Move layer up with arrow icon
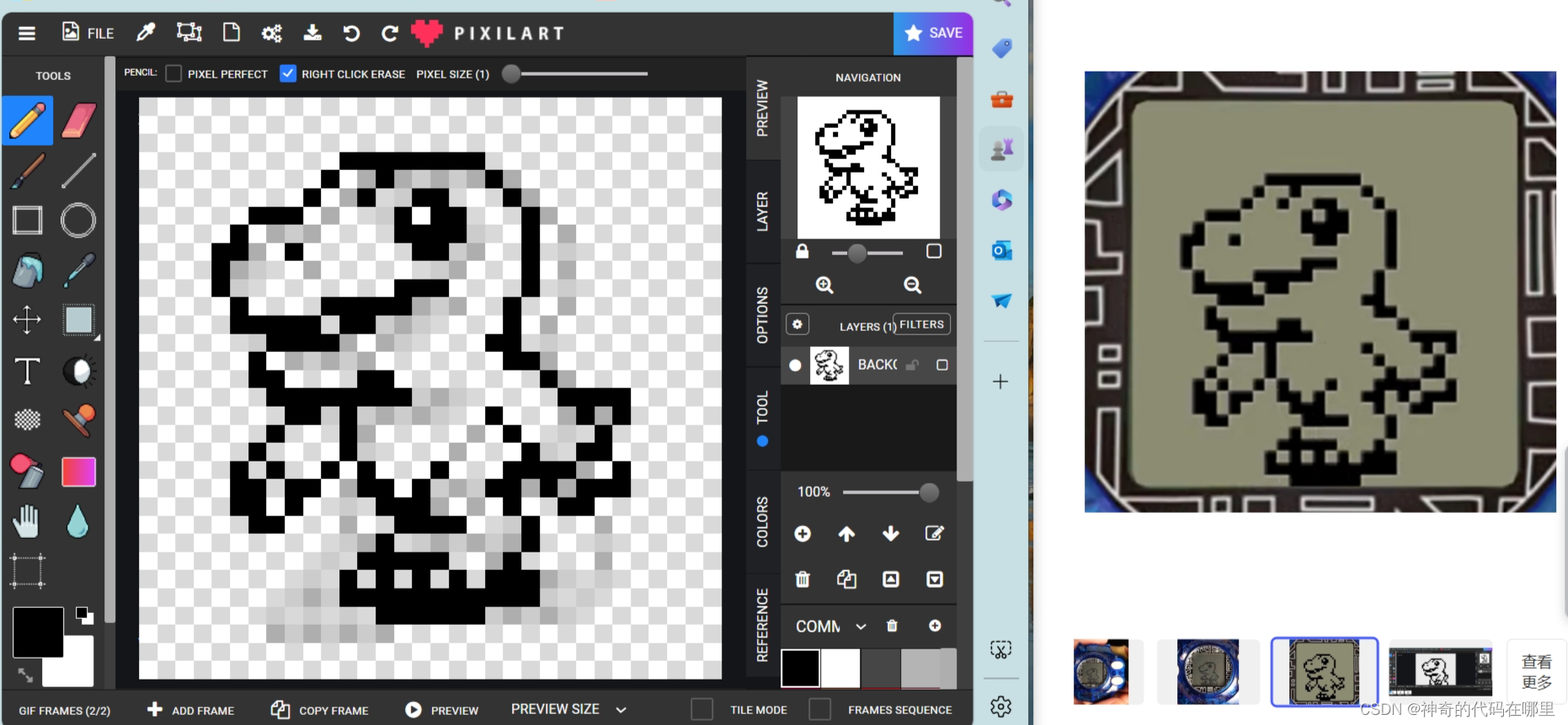Image resolution: width=1568 pixels, height=725 pixels. click(846, 534)
